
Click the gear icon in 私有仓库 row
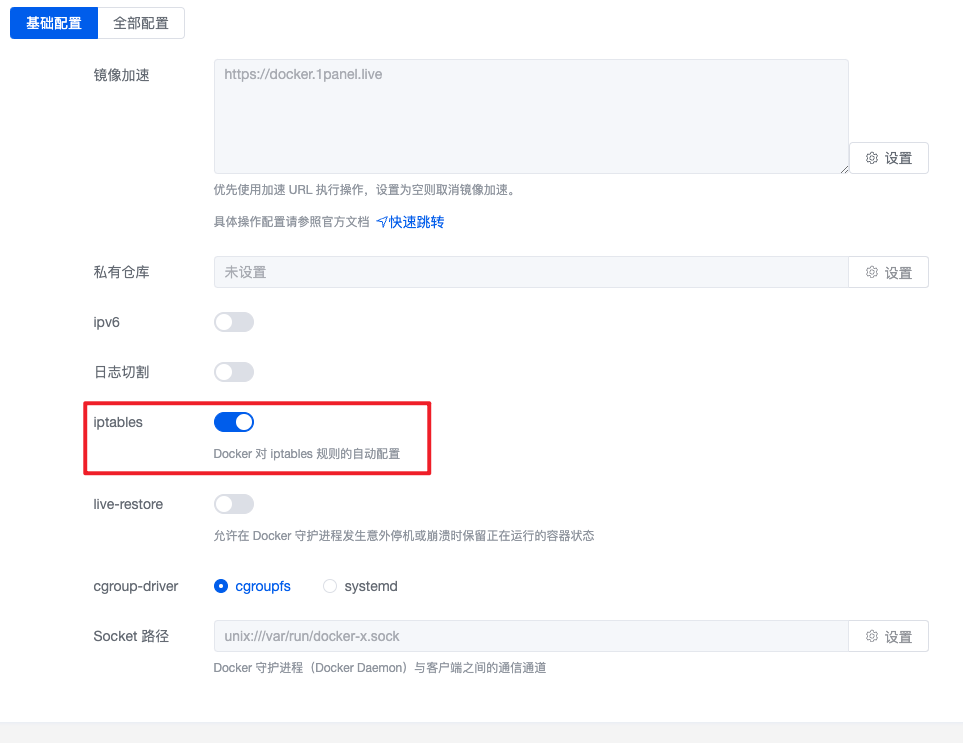click(871, 272)
